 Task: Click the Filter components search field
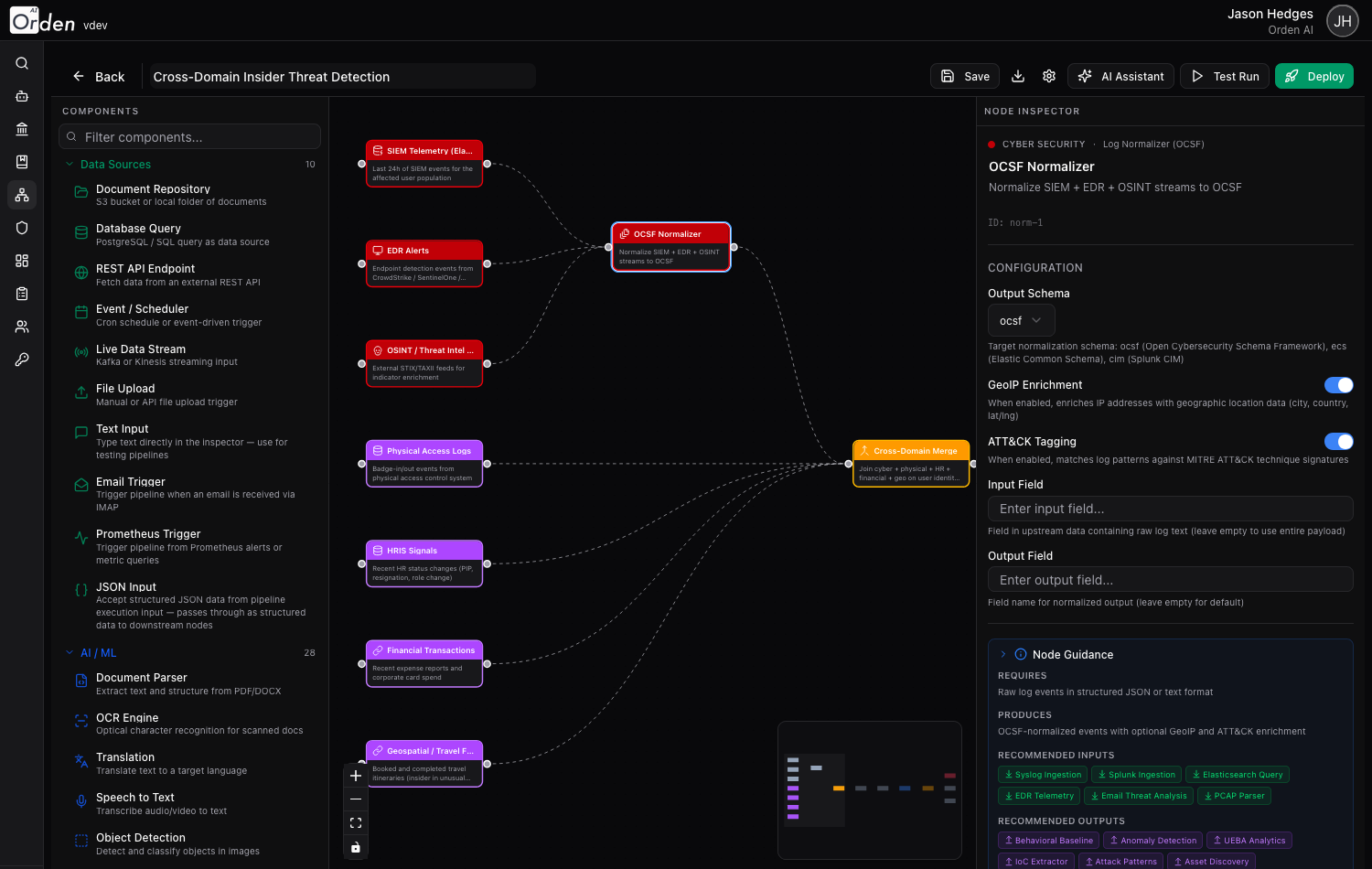(x=190, y=137)
